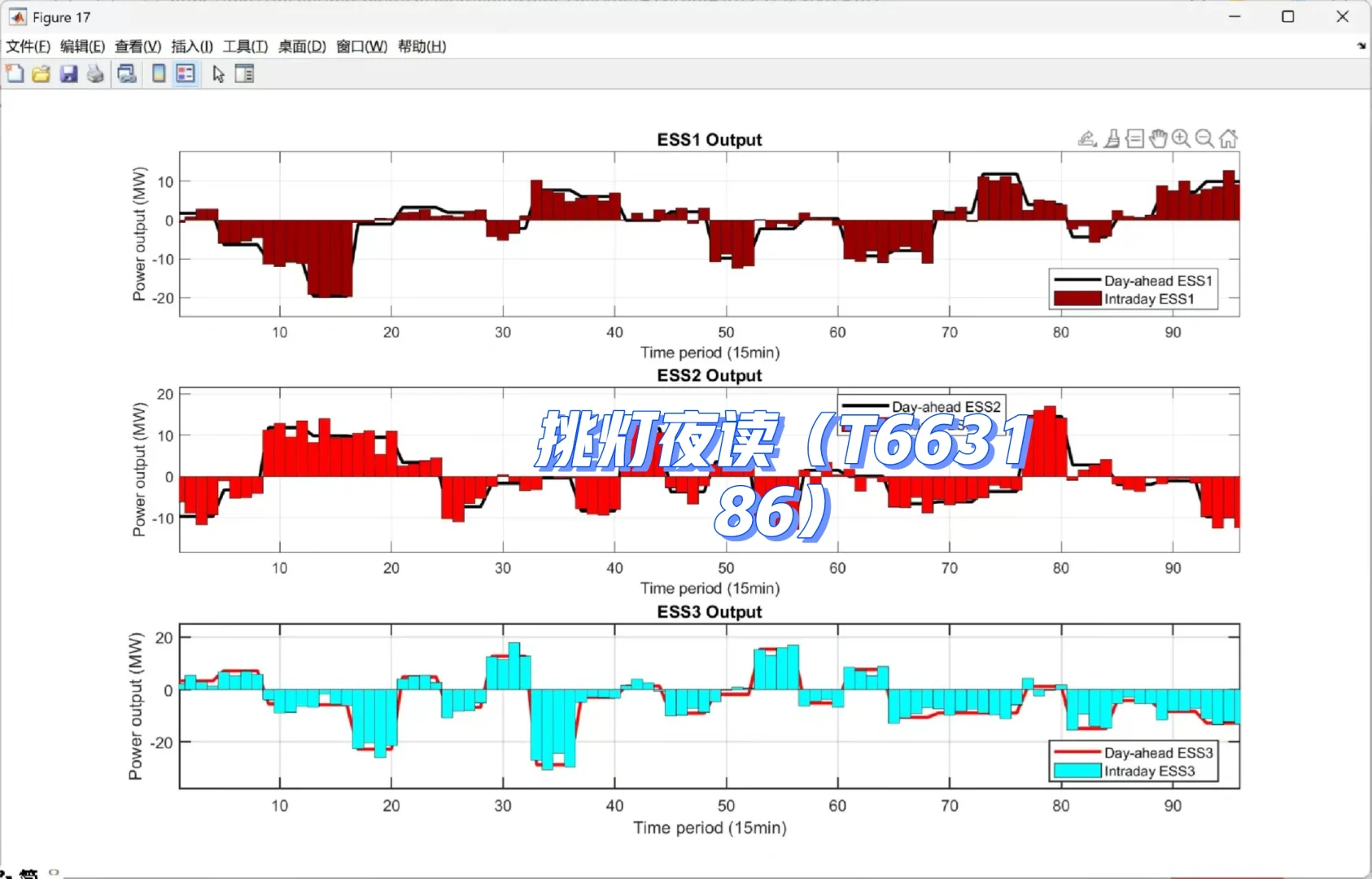Open the 帮助(H) menu
This screenshot has height=879, width=1372.
click(x=422, y=46)
